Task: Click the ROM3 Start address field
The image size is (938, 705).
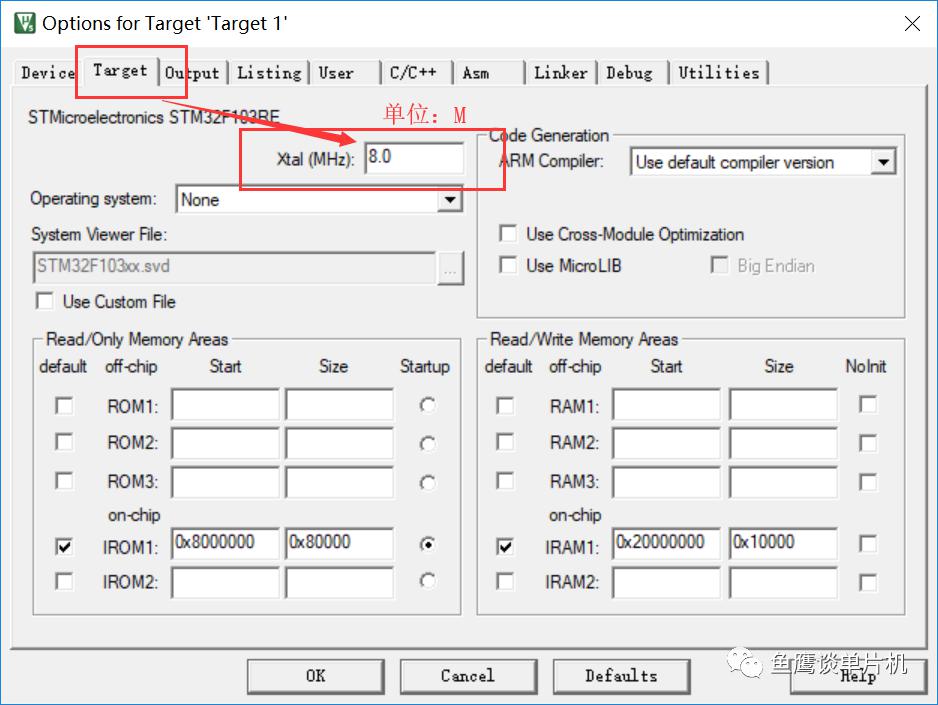Action: pos(226,482)
